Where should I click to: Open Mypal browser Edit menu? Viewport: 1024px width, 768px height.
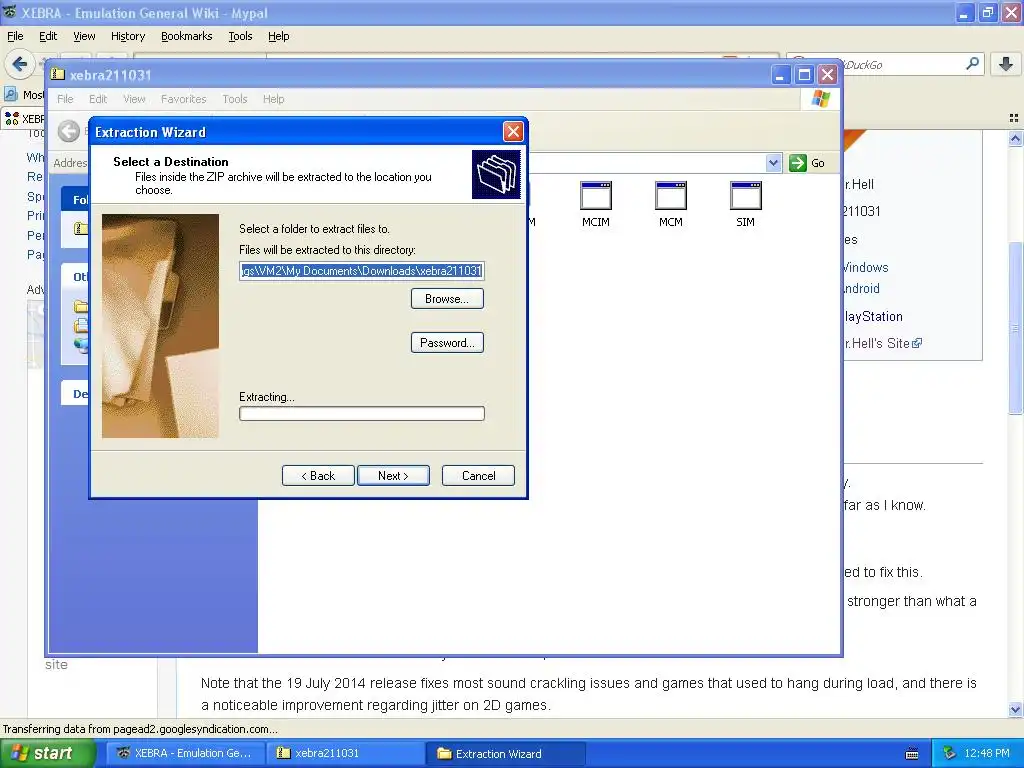48,36
